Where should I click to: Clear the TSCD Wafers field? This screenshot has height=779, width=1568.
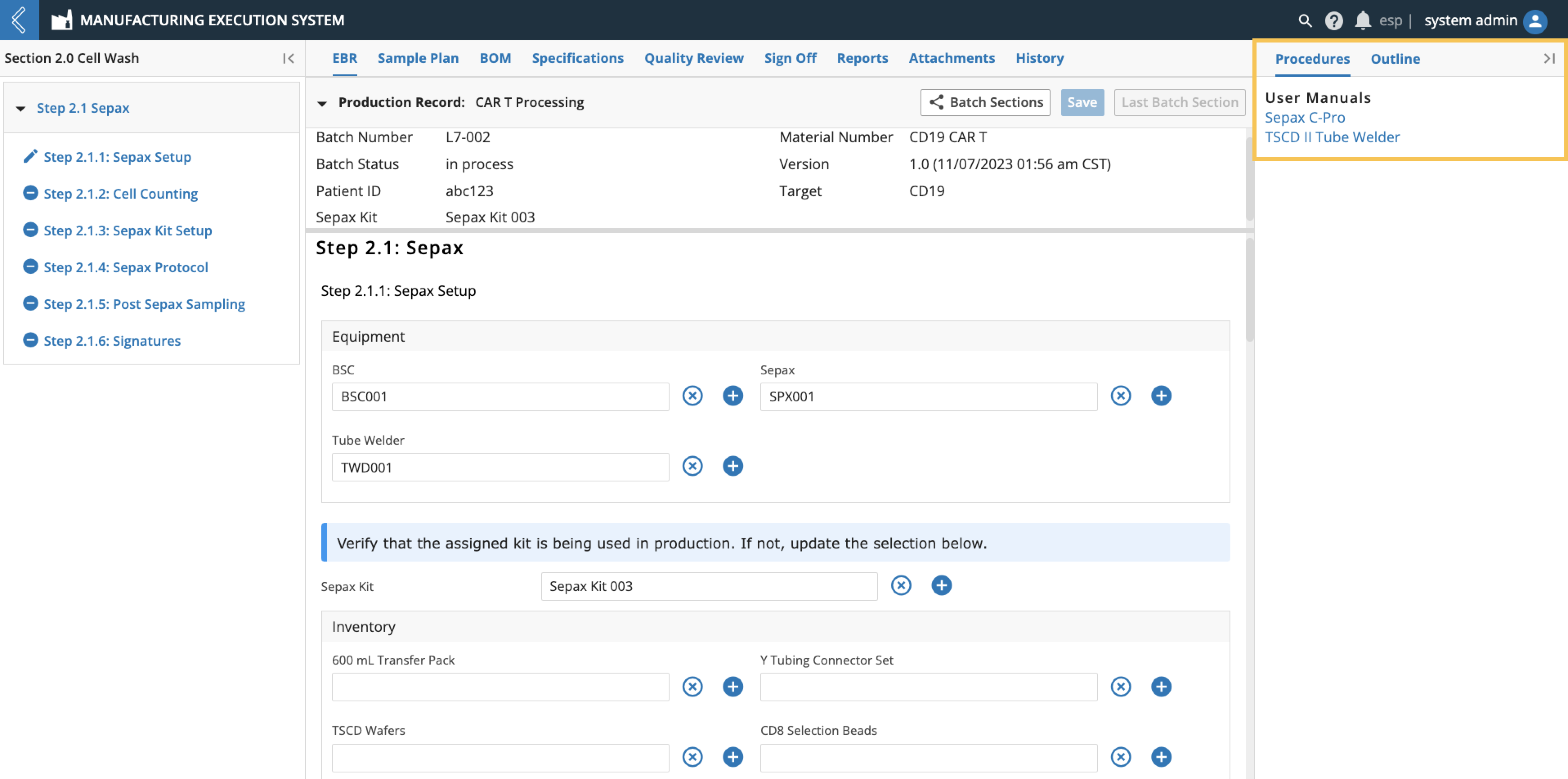pyautogui.click(x=692, y=757)
